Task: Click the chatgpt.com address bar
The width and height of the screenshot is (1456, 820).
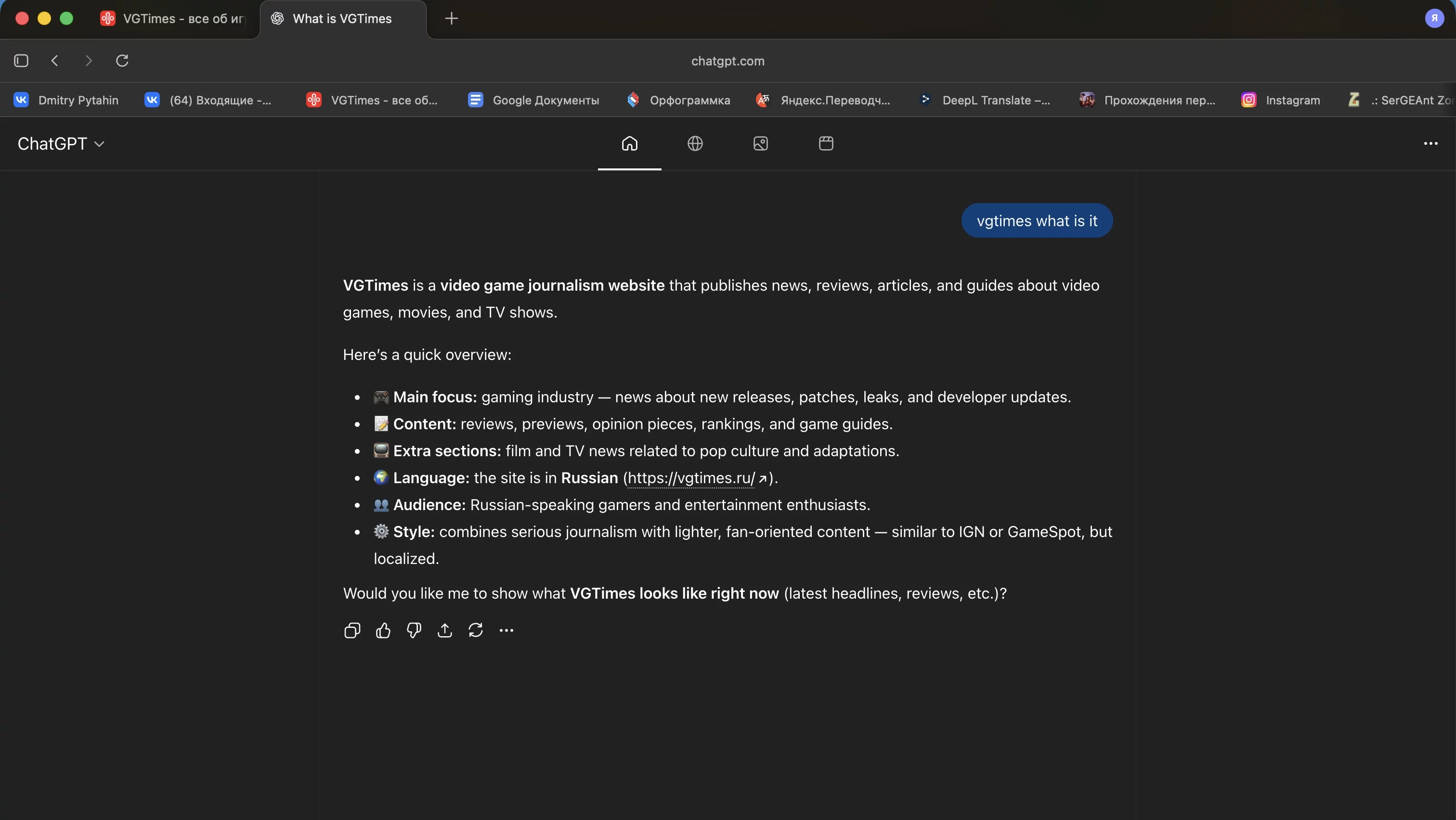Action: pos(728,61)
